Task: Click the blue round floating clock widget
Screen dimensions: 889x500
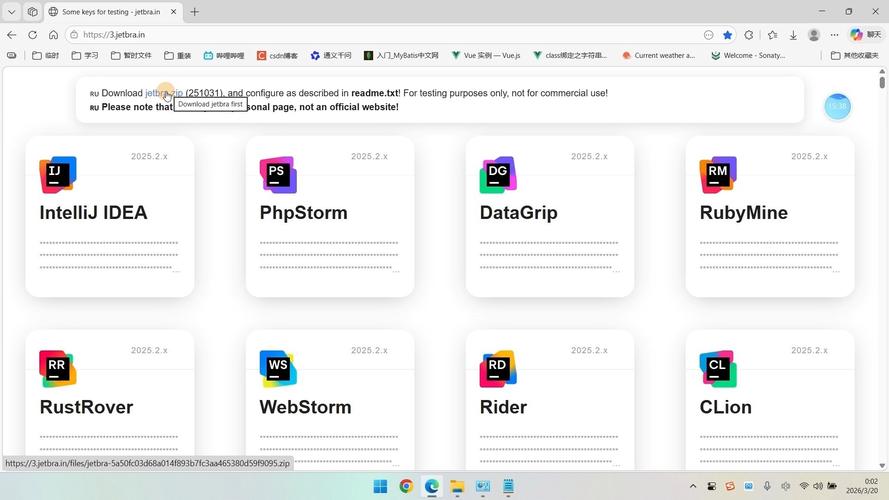Action: pos(837,106)
